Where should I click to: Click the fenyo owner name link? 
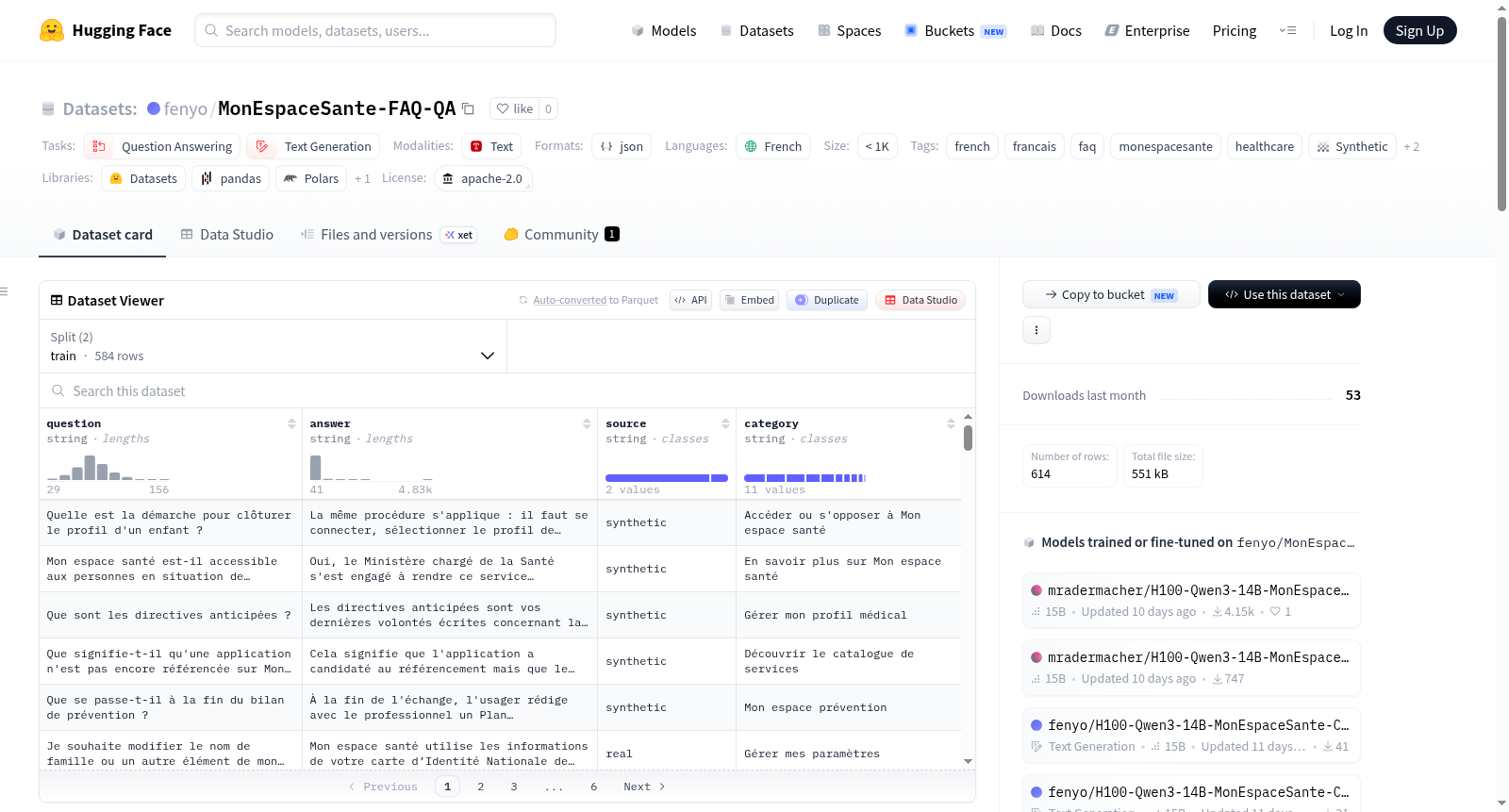click(x=185, y=108)
